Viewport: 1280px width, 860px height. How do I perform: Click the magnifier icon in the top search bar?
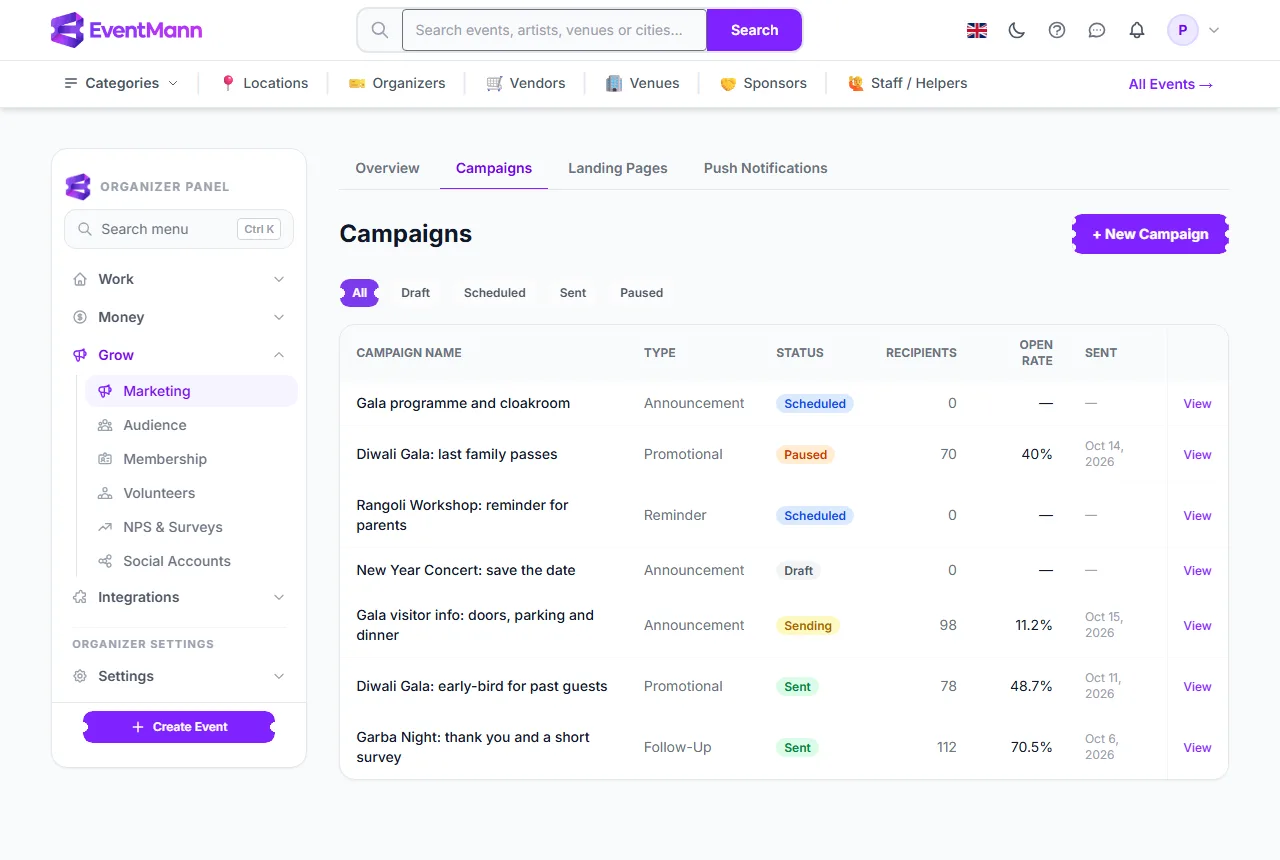[x=380, y=30]
